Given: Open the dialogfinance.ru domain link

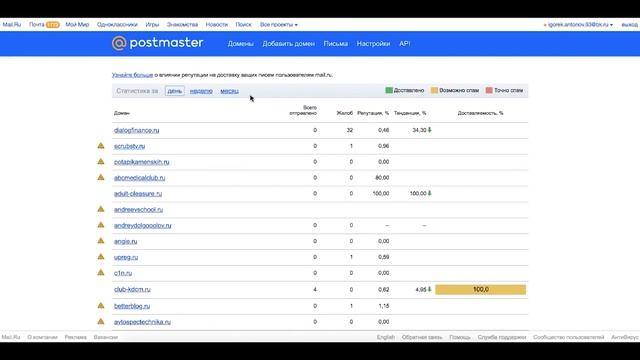Looking at the screenshot, I should click(137, 131).
